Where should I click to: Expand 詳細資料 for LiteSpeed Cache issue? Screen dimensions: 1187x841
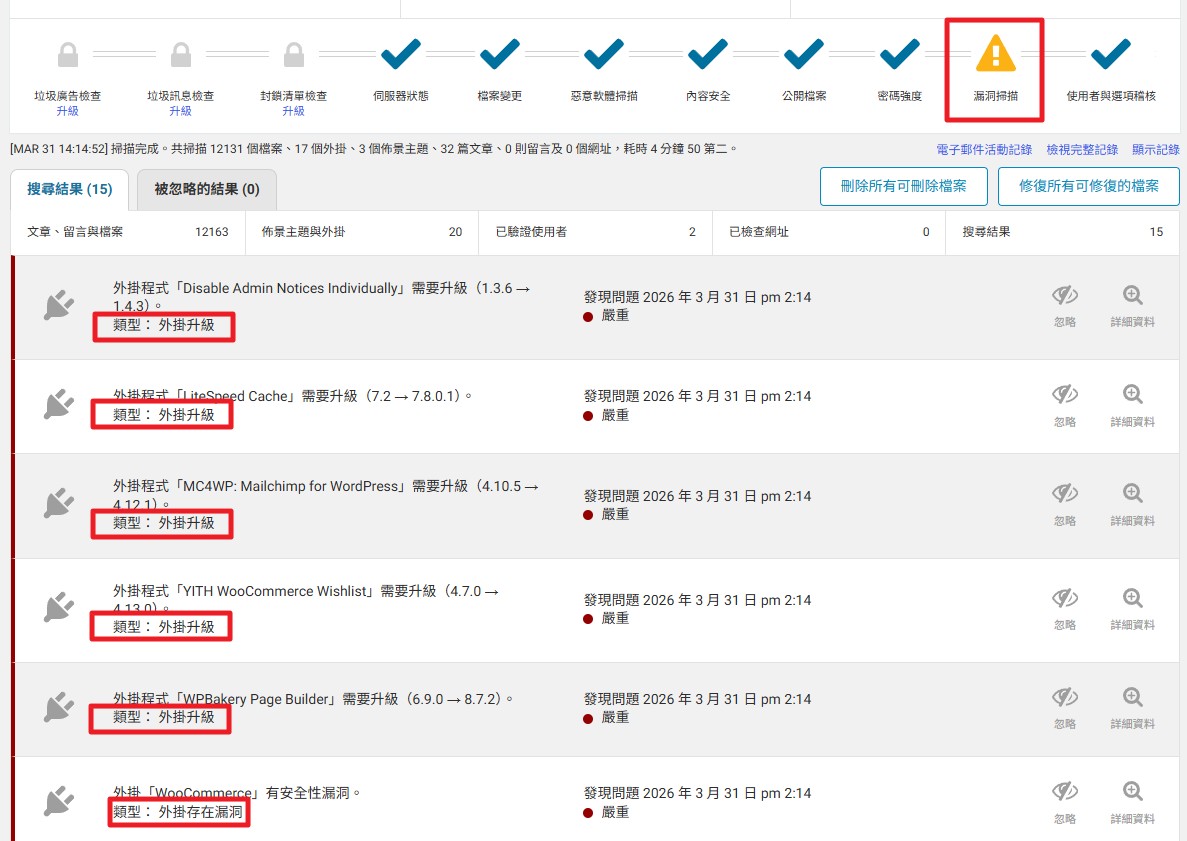pos(1132,404)
